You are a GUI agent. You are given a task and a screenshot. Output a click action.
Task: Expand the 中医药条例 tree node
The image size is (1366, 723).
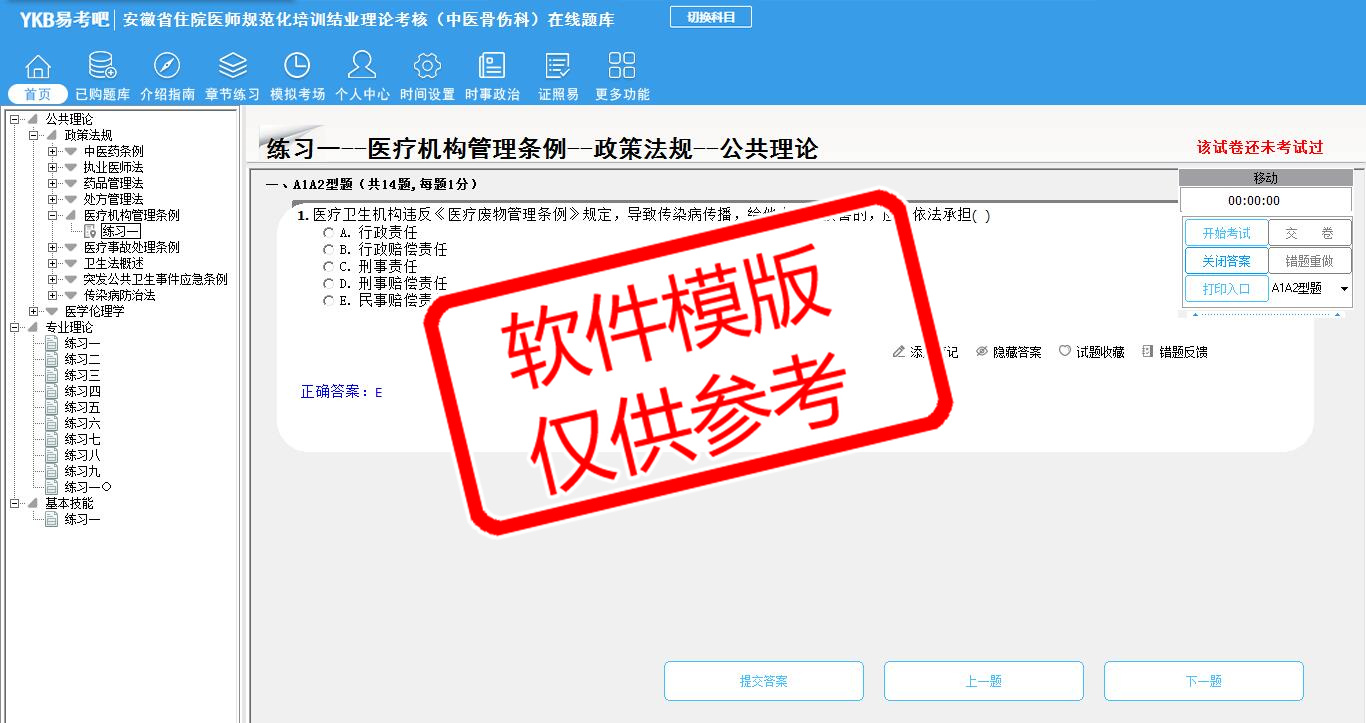(x=53, y=151)
